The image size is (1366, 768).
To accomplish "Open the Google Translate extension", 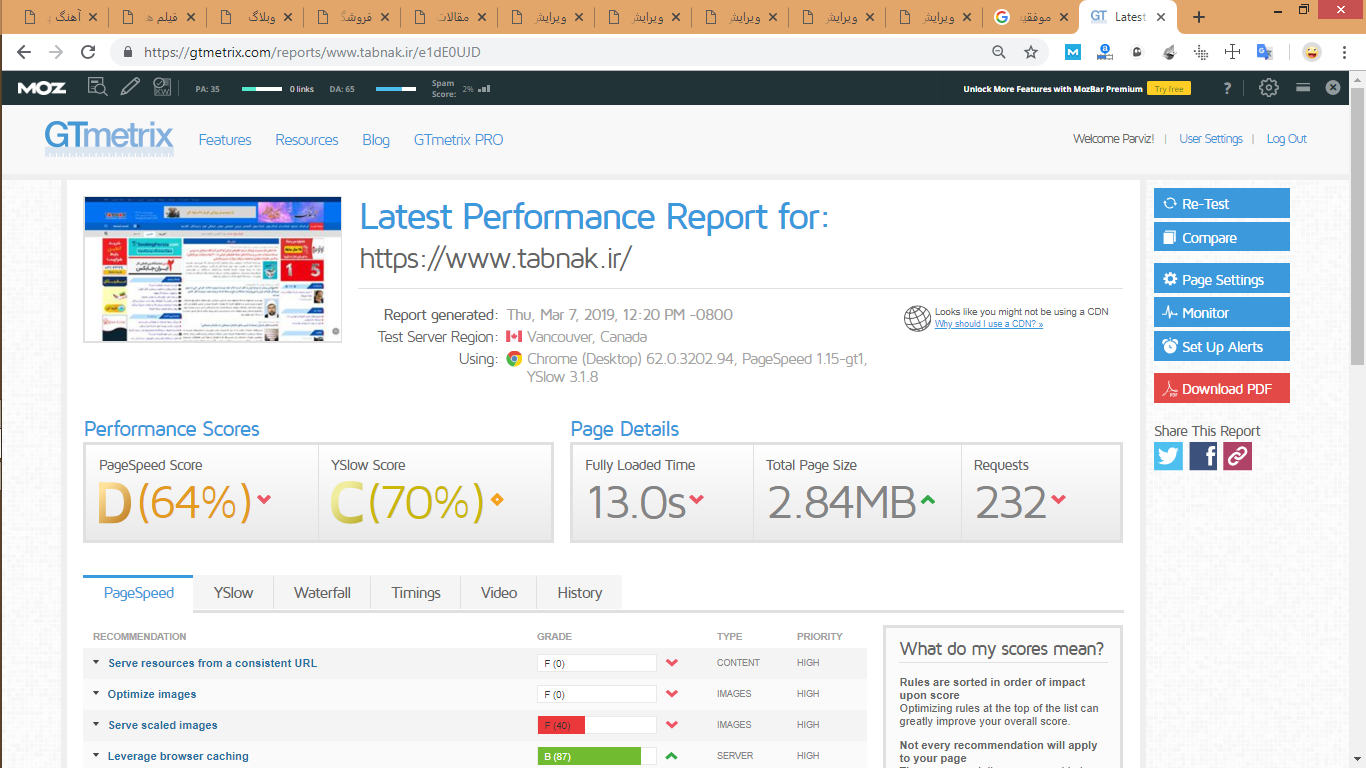I will click(x=1265, y=52).
